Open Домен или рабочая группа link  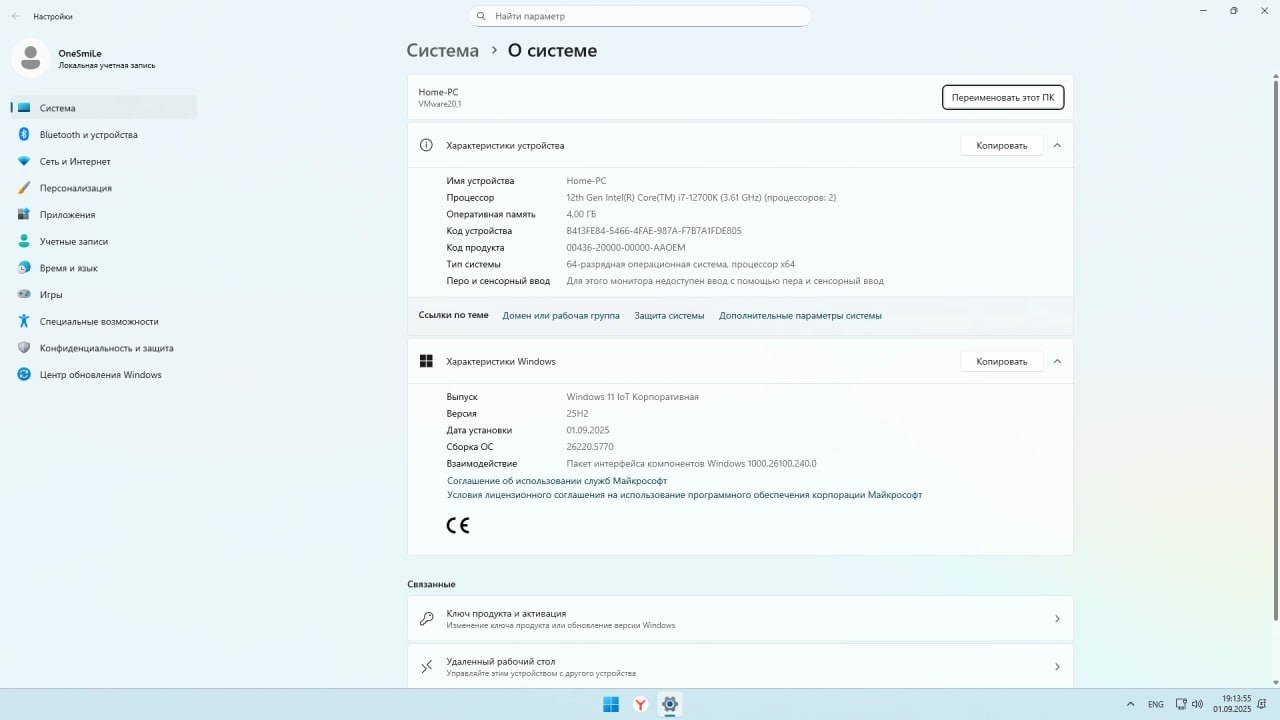click(561, 315)
